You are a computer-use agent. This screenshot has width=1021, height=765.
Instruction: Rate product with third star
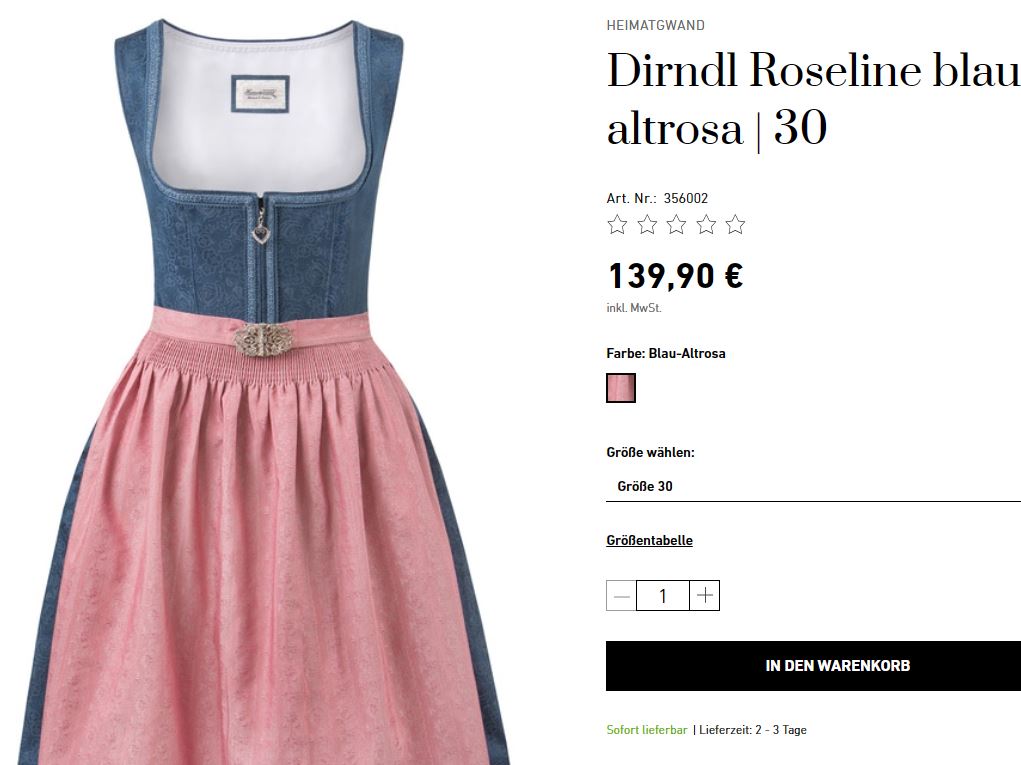[677, 225]
